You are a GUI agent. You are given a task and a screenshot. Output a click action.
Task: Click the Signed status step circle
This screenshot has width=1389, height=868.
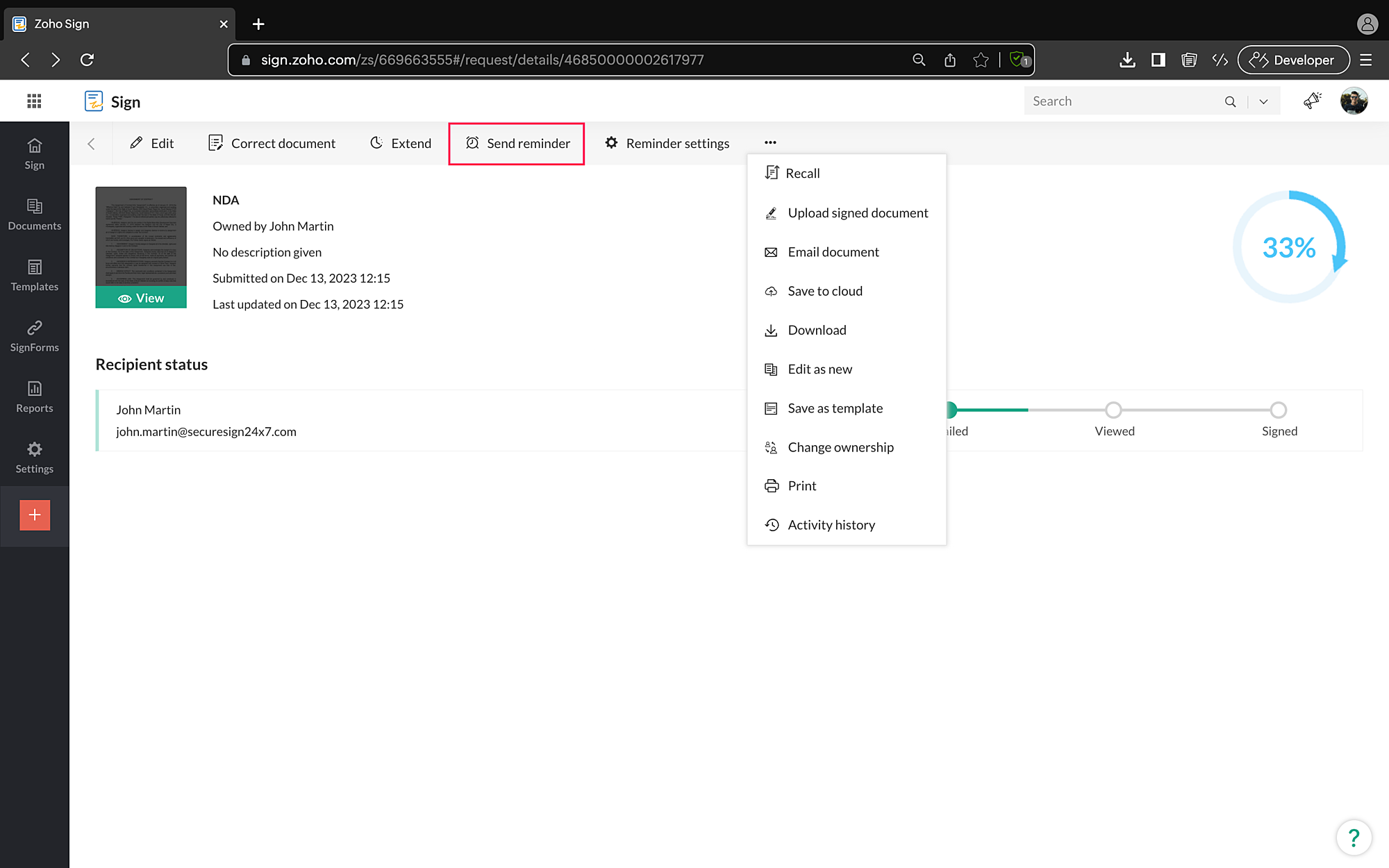pyautogui.click(x=1279, y=410)
